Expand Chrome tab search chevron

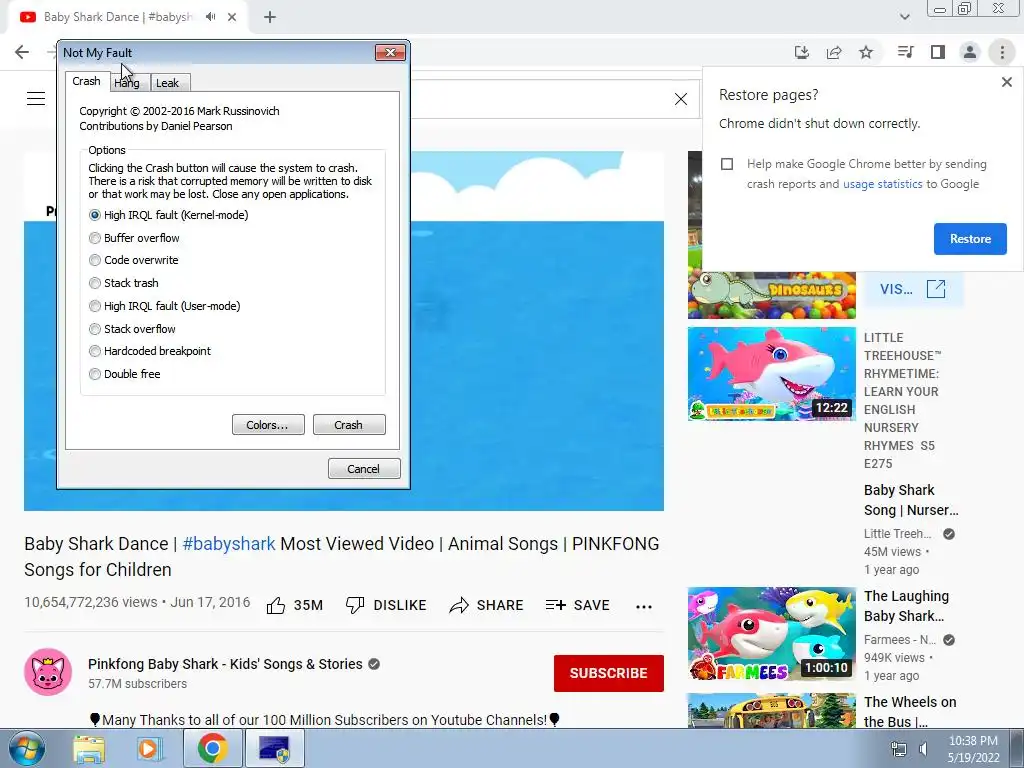(x=904, y=17)
